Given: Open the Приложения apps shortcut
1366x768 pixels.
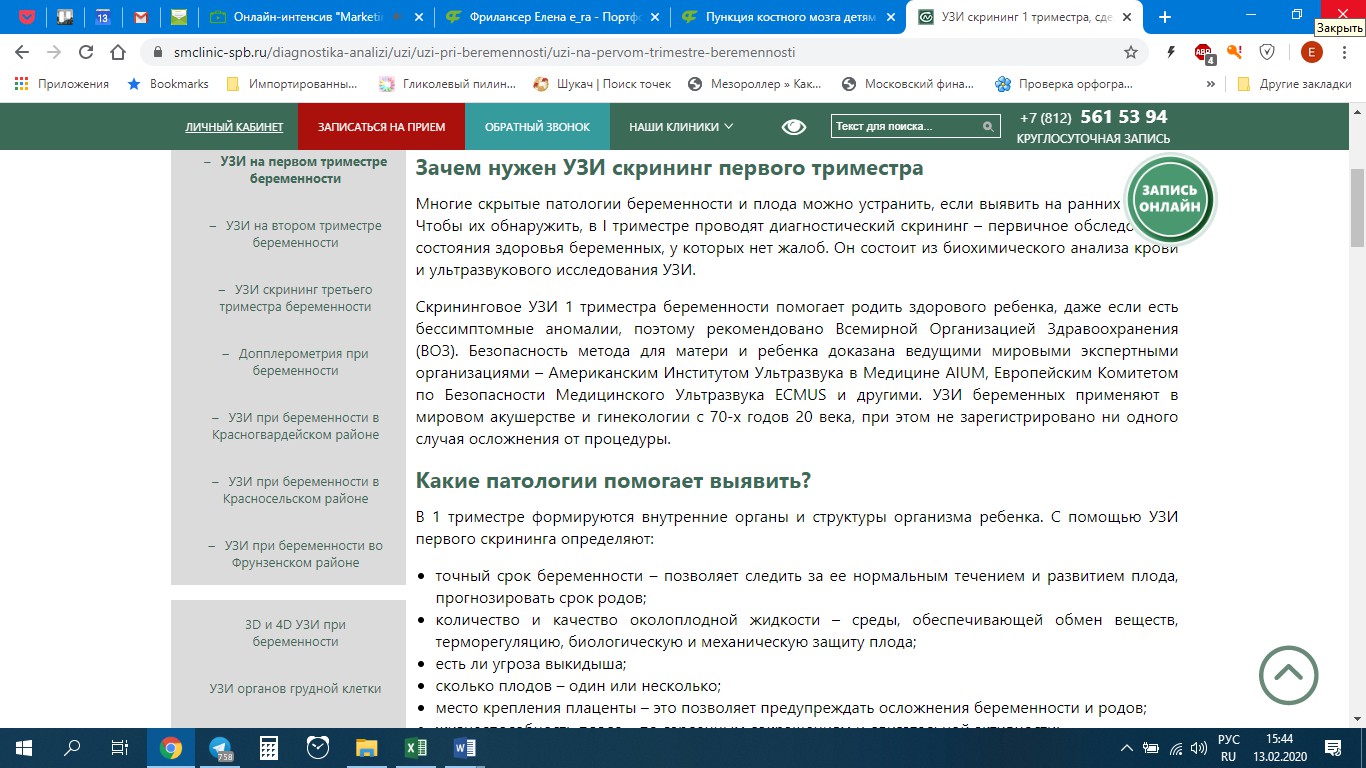Looking at the screenshot, I should point(62,84).
